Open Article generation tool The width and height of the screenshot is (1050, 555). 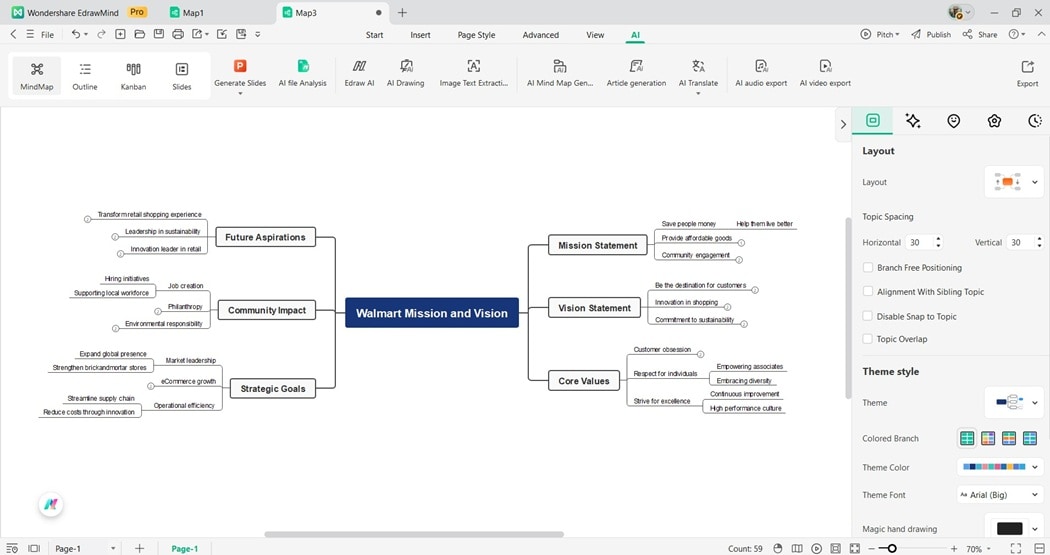coord(636,74)
